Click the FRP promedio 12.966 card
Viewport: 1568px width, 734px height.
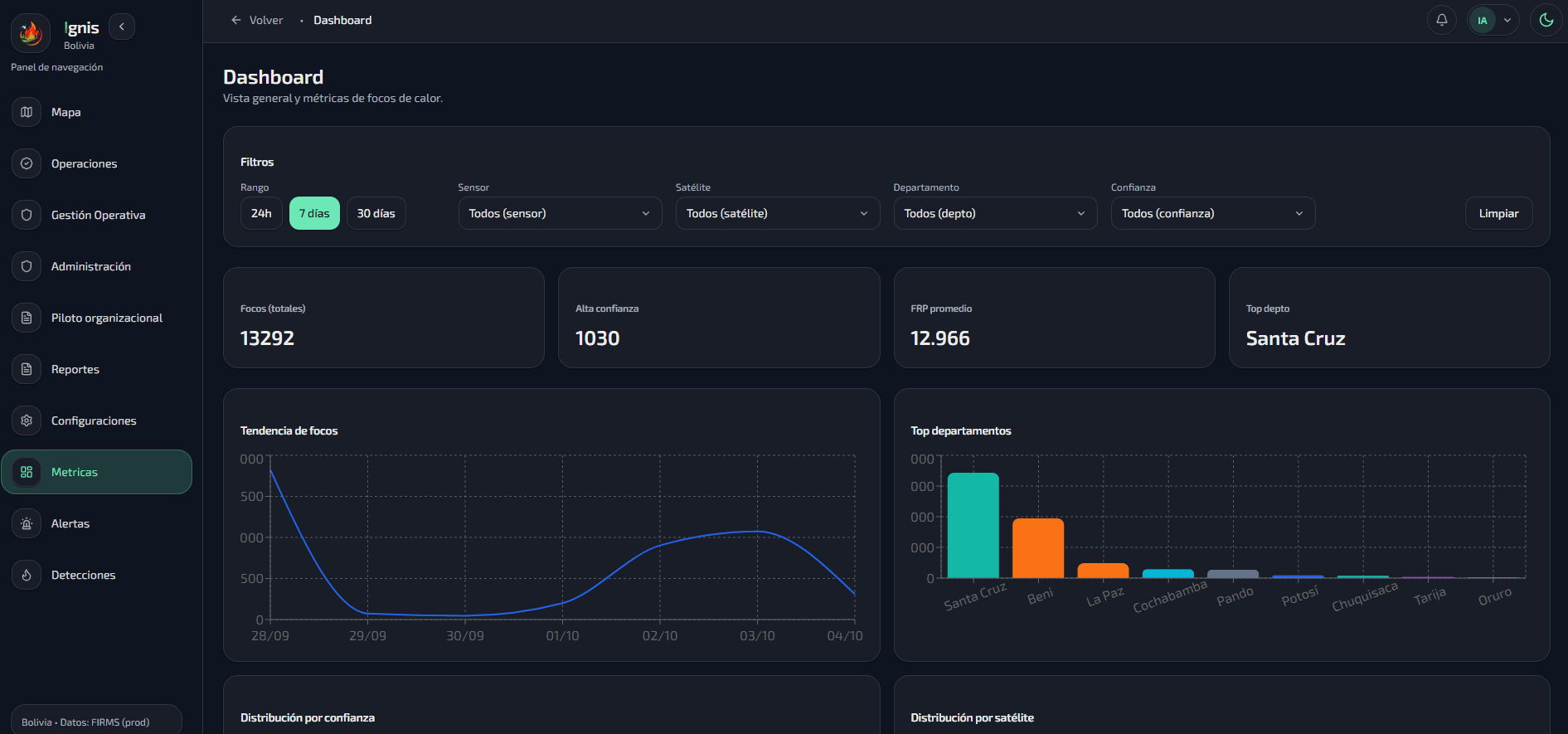coord(1055,318)
